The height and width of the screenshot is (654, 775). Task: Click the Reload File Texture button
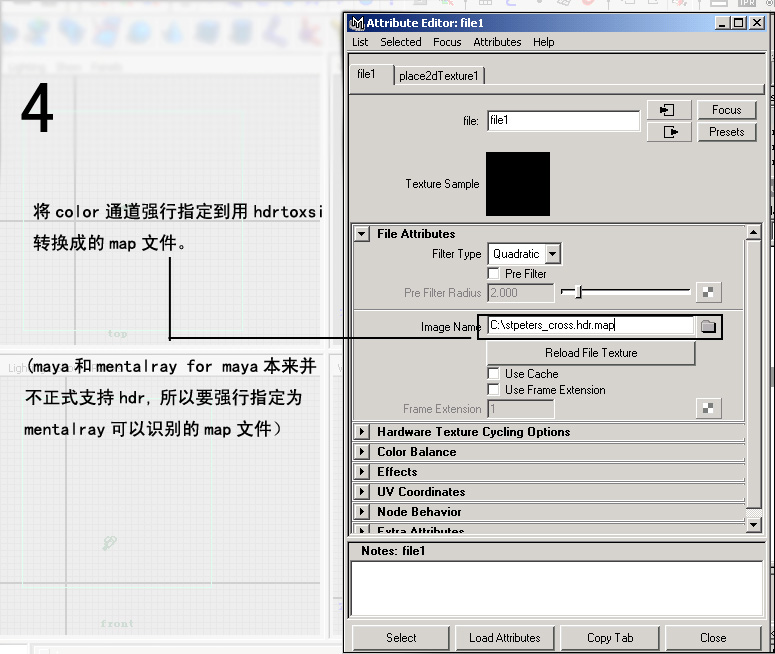click(x=591, y=353)
